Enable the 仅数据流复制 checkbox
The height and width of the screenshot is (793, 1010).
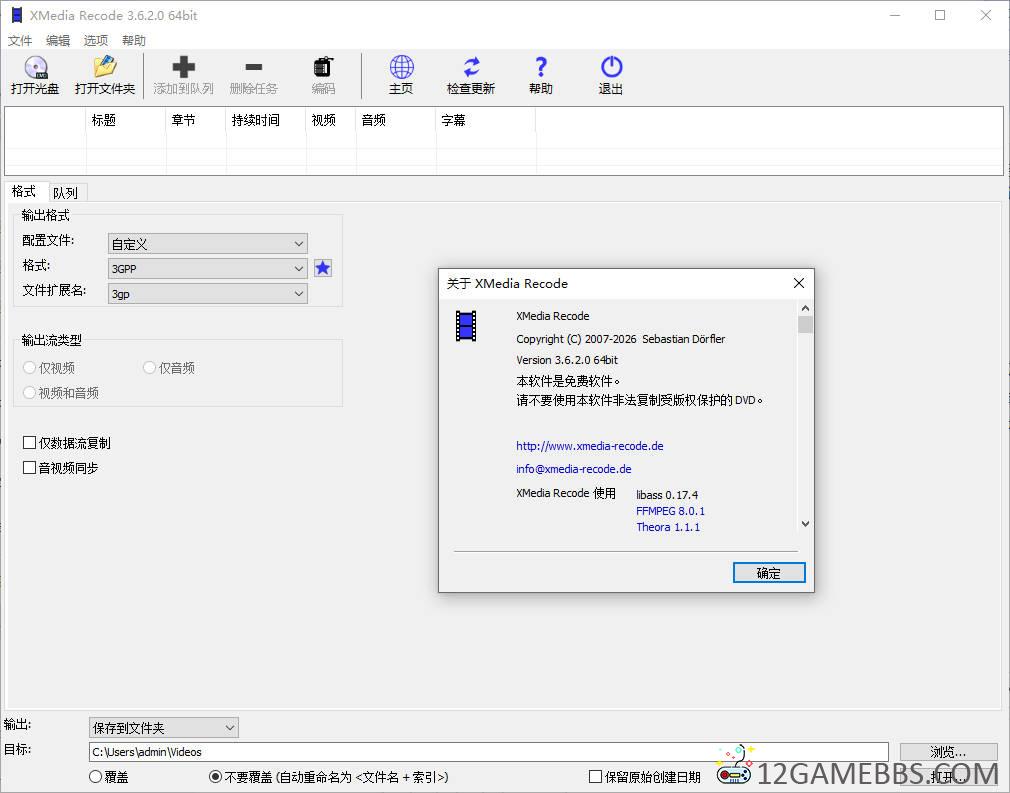(30, 442)
